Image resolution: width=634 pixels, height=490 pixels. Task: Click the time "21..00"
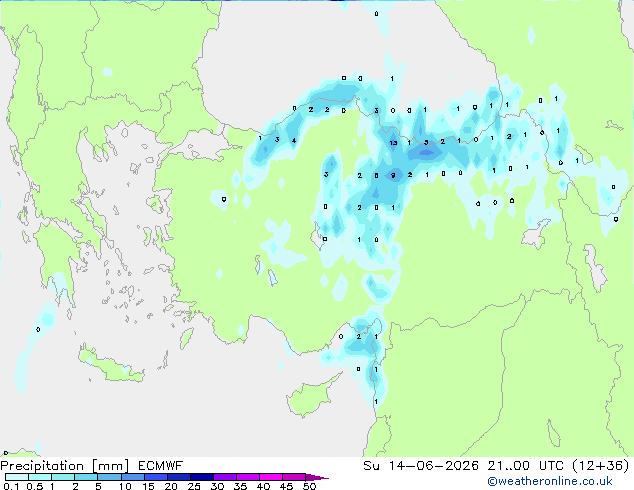click(x=509, y=466)
